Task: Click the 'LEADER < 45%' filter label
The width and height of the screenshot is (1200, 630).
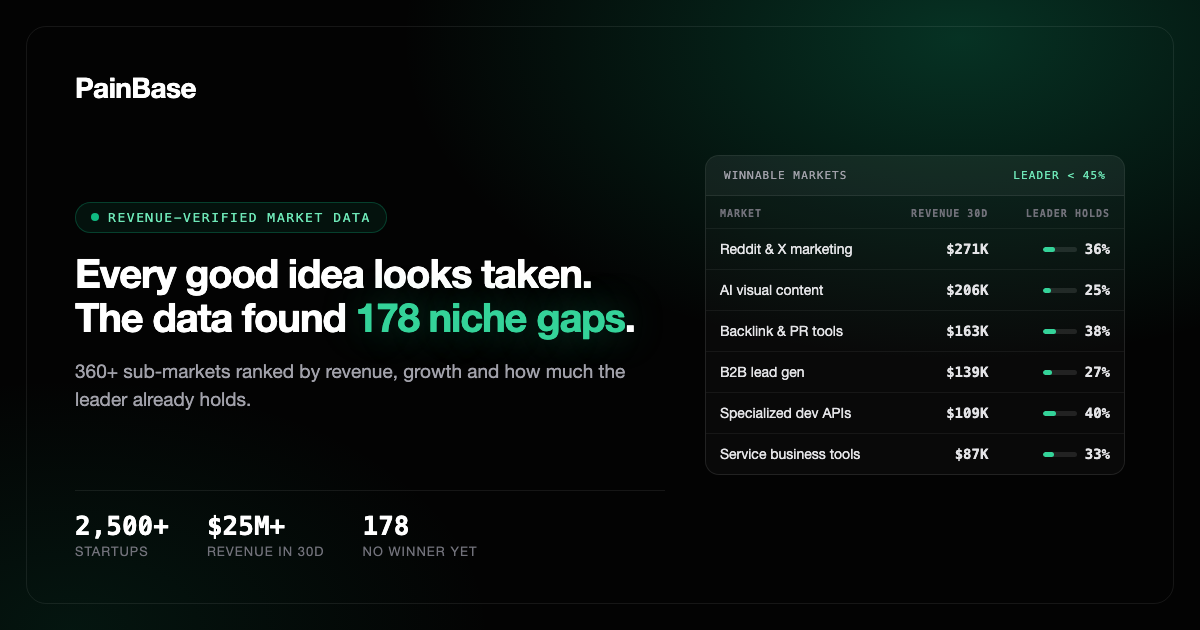Action: click(x=1059, y=175)
